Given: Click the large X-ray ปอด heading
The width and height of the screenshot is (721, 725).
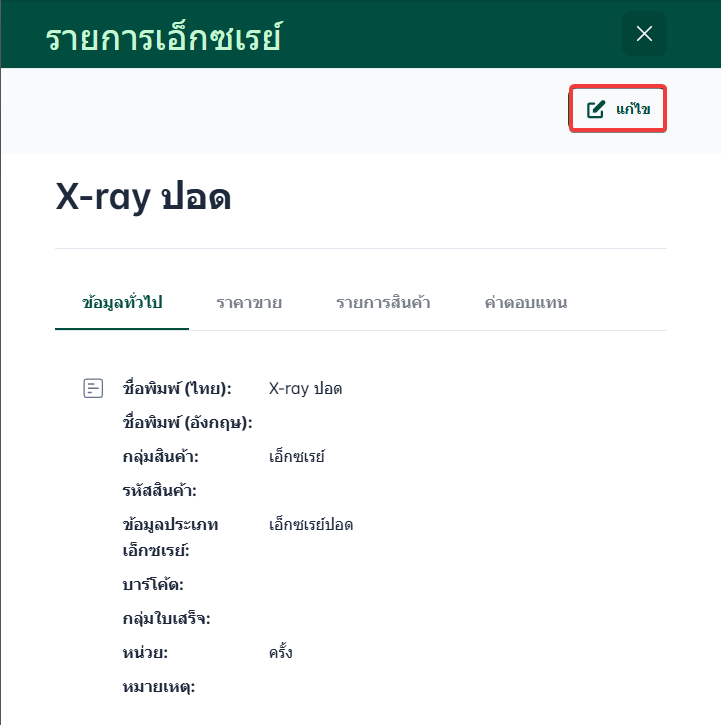Looking at the screenshot, I should click(143, 198).
